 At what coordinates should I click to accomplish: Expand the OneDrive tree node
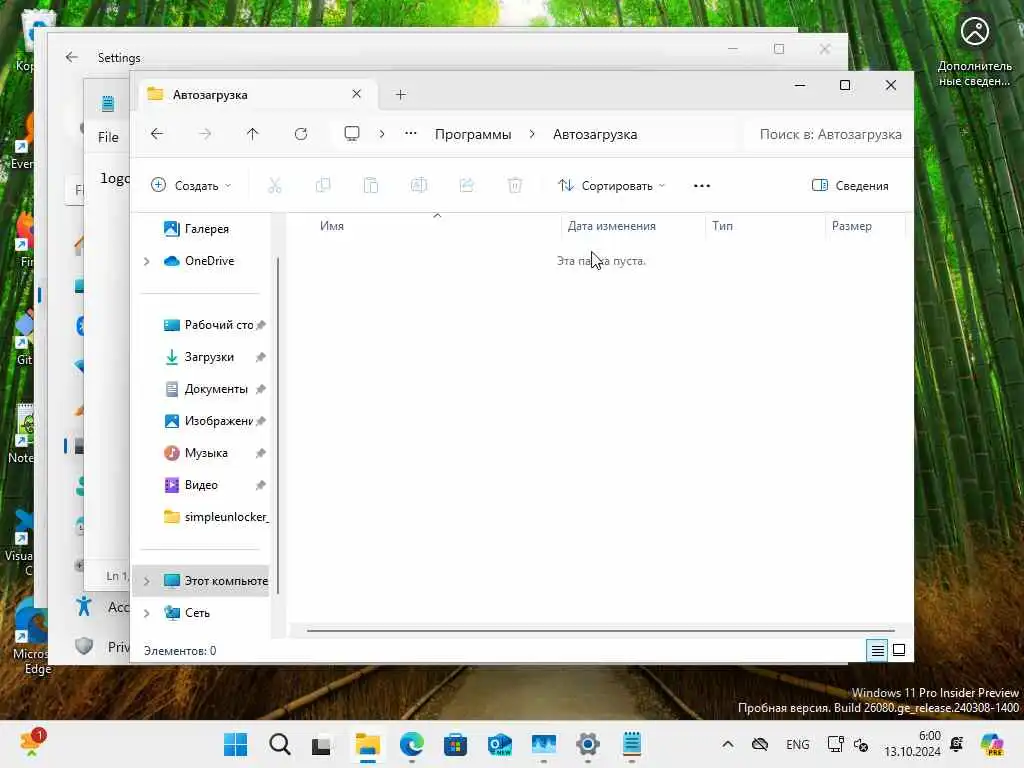click(147, 261)
